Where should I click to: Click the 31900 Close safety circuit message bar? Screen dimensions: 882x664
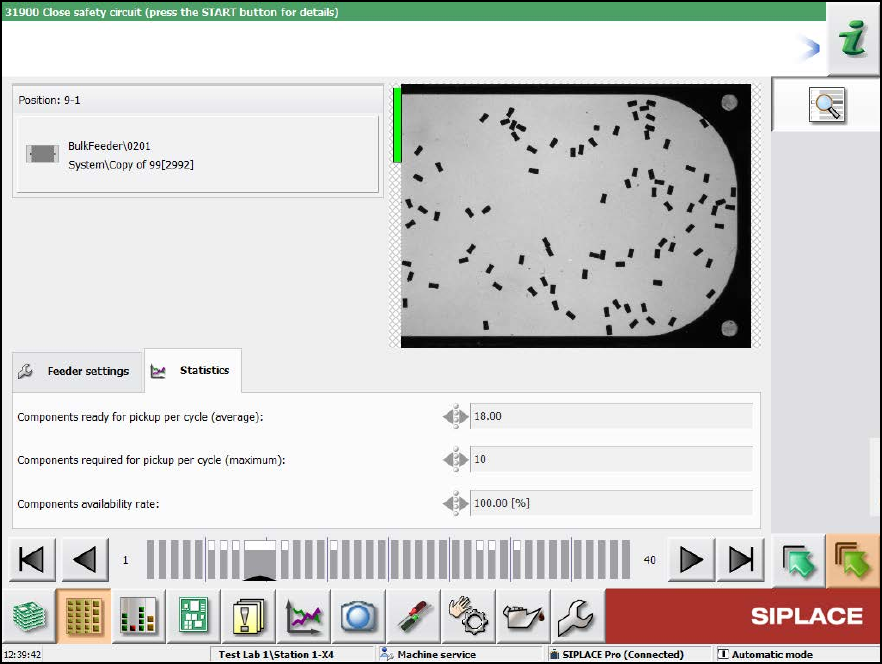click(413, 12)
